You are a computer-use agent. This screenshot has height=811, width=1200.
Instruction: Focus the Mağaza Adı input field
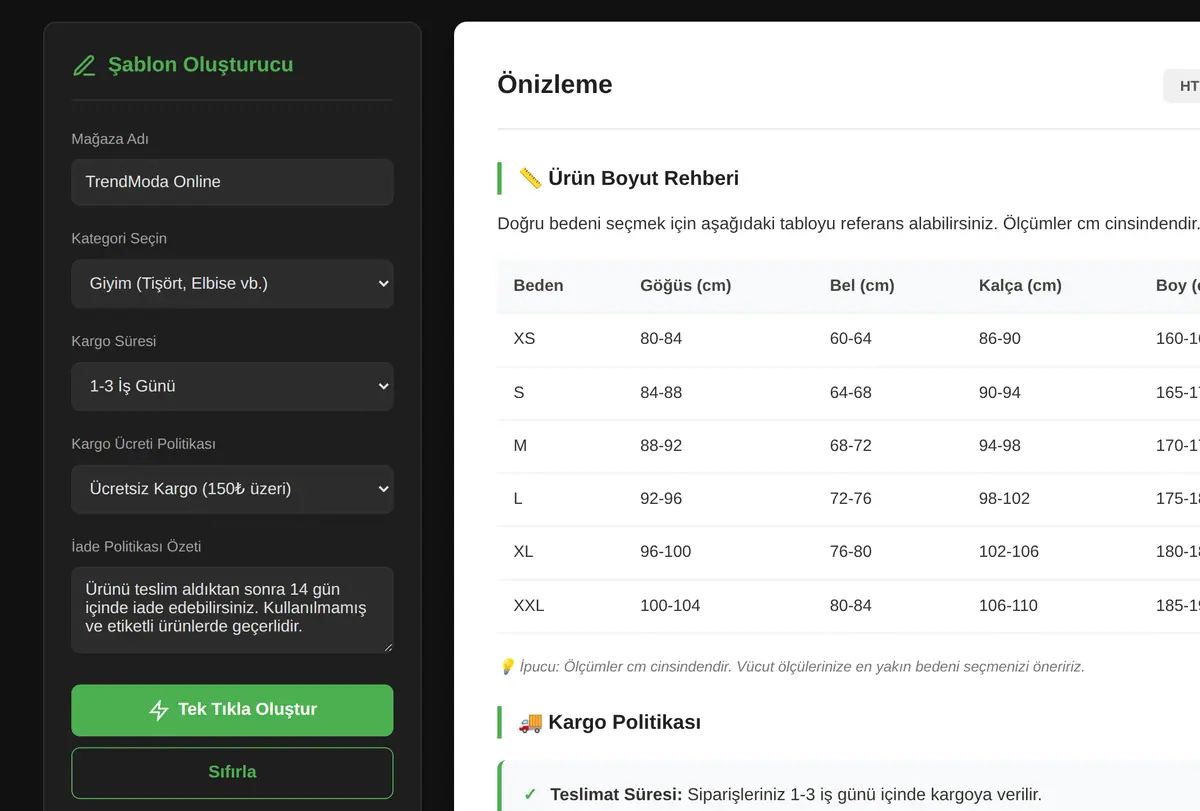point(232,182)
